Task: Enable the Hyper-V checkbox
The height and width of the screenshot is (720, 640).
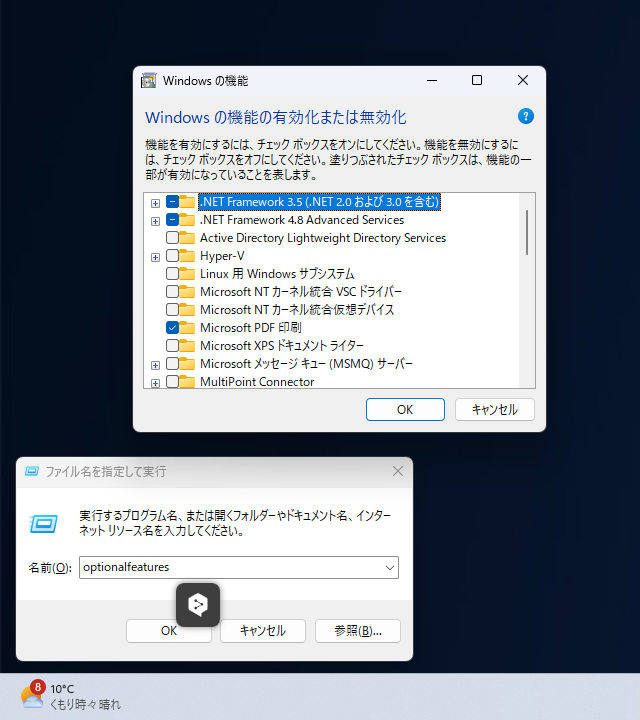Action: coord(172,256)
